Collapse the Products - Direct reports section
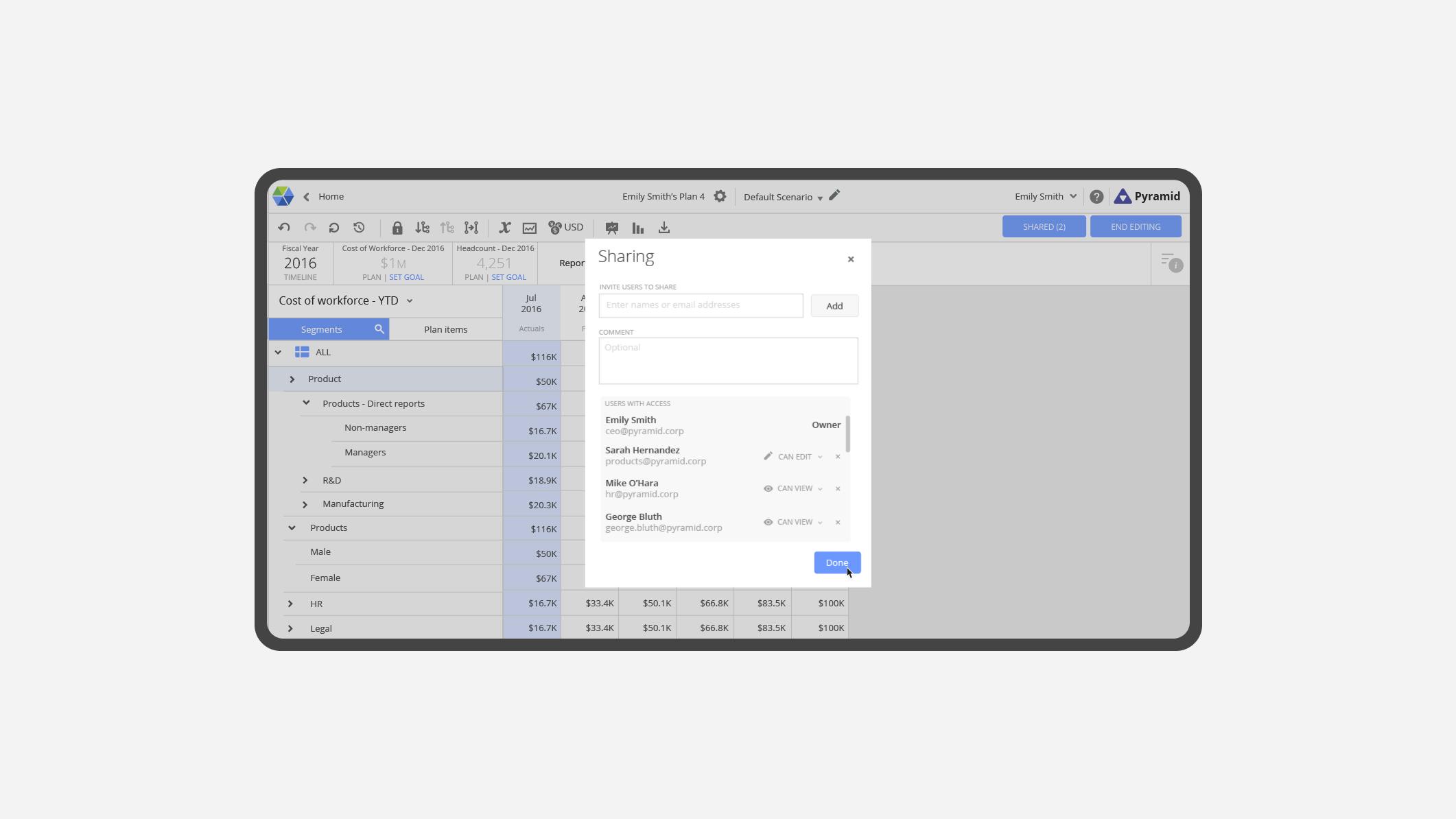The image size is (1456, 819). [x=305, y=403]
